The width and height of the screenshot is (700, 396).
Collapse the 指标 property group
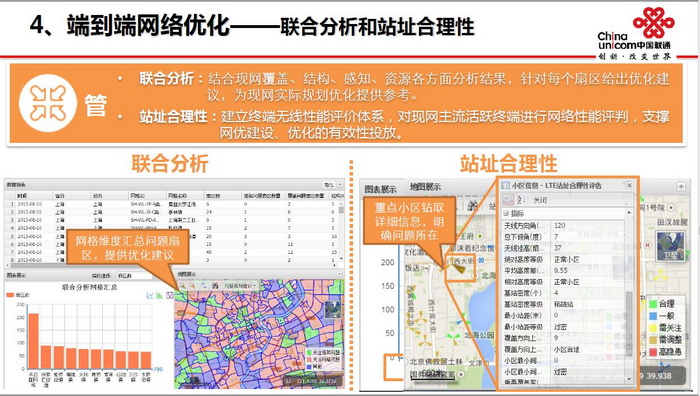tap(505, 213)
